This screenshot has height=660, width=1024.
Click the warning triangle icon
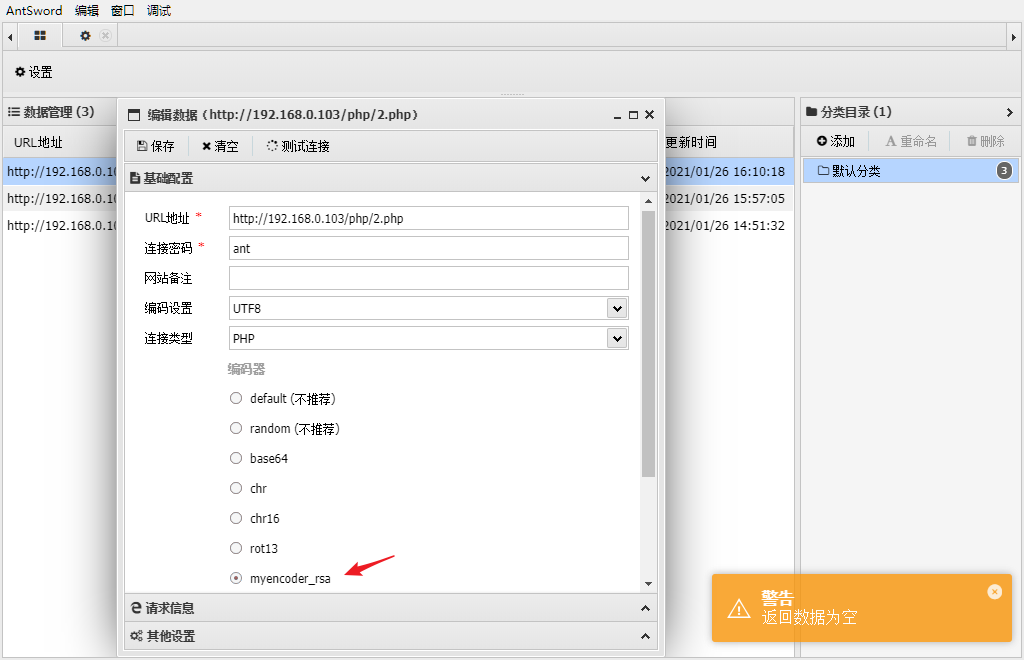tap(739, 608)
